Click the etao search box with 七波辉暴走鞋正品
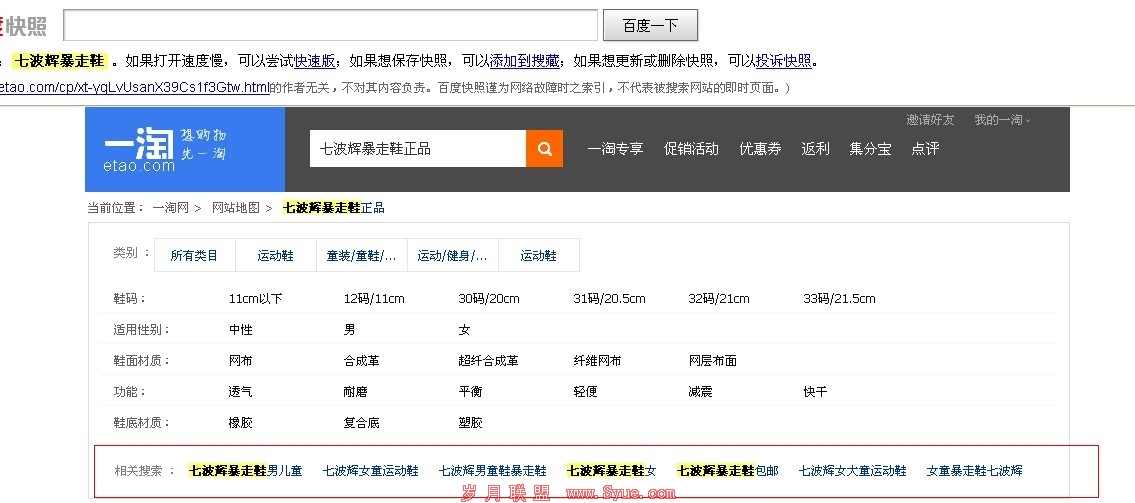1135x503 pixels. pos(417,149)
